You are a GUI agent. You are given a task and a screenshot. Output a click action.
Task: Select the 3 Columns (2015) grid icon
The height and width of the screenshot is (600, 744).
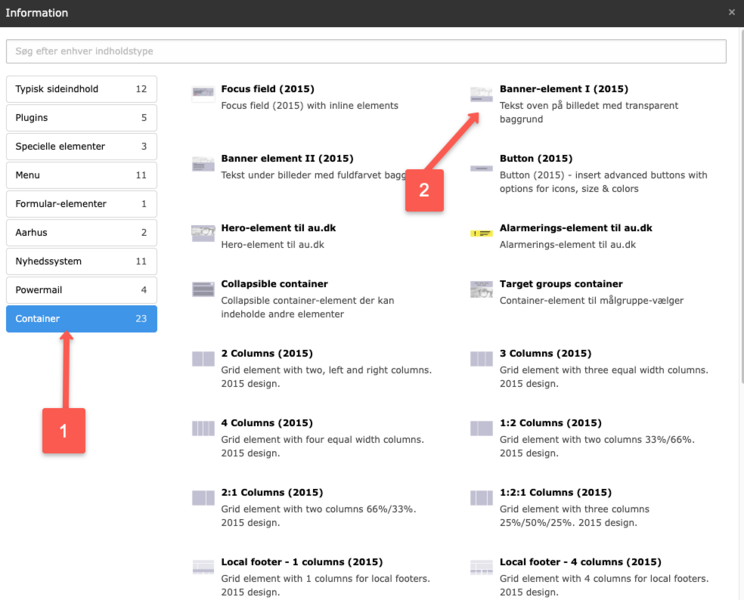tap(482, 359)
